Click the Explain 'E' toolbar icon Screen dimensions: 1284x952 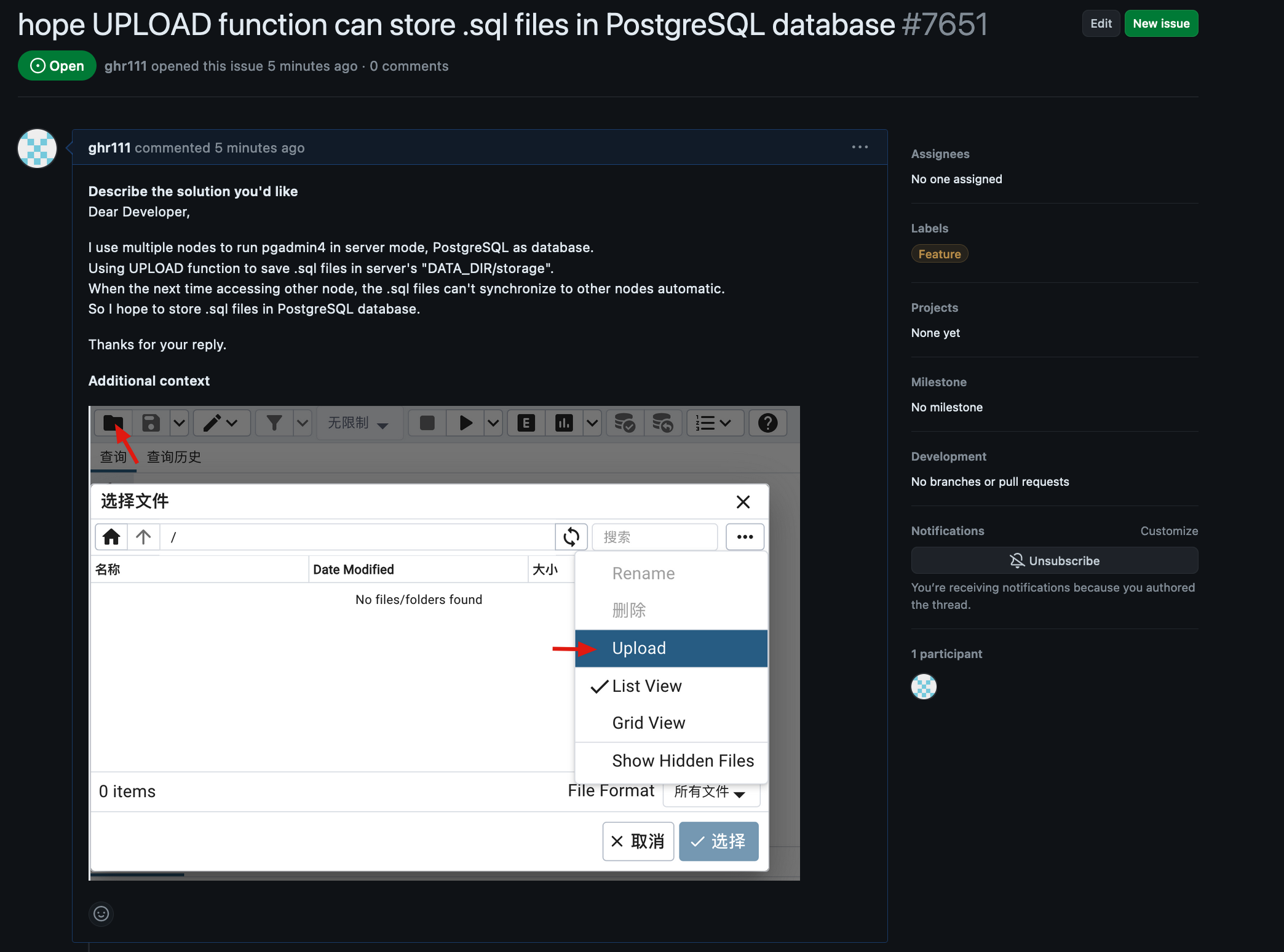526,423
